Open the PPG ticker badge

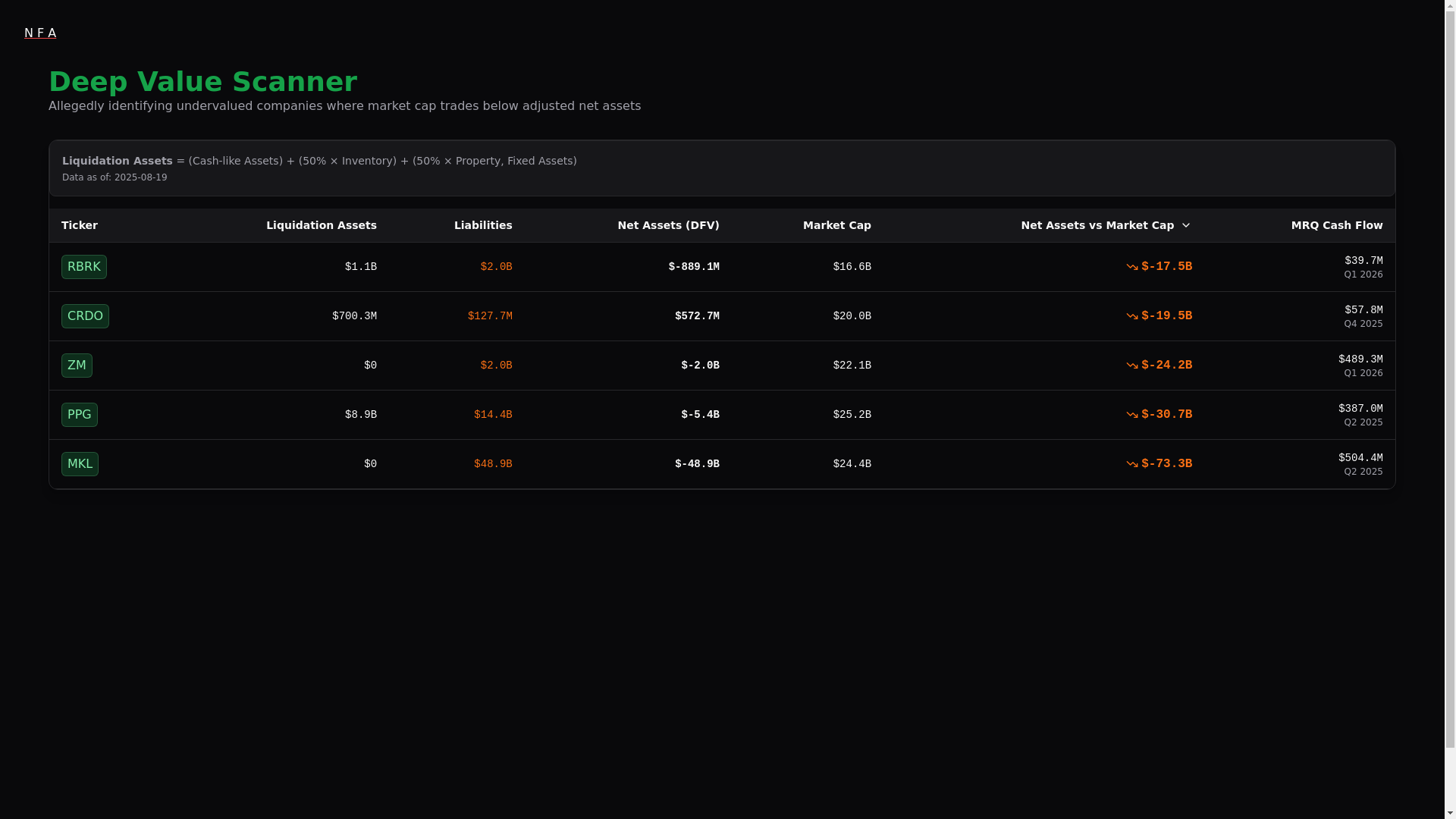(80, 415)
